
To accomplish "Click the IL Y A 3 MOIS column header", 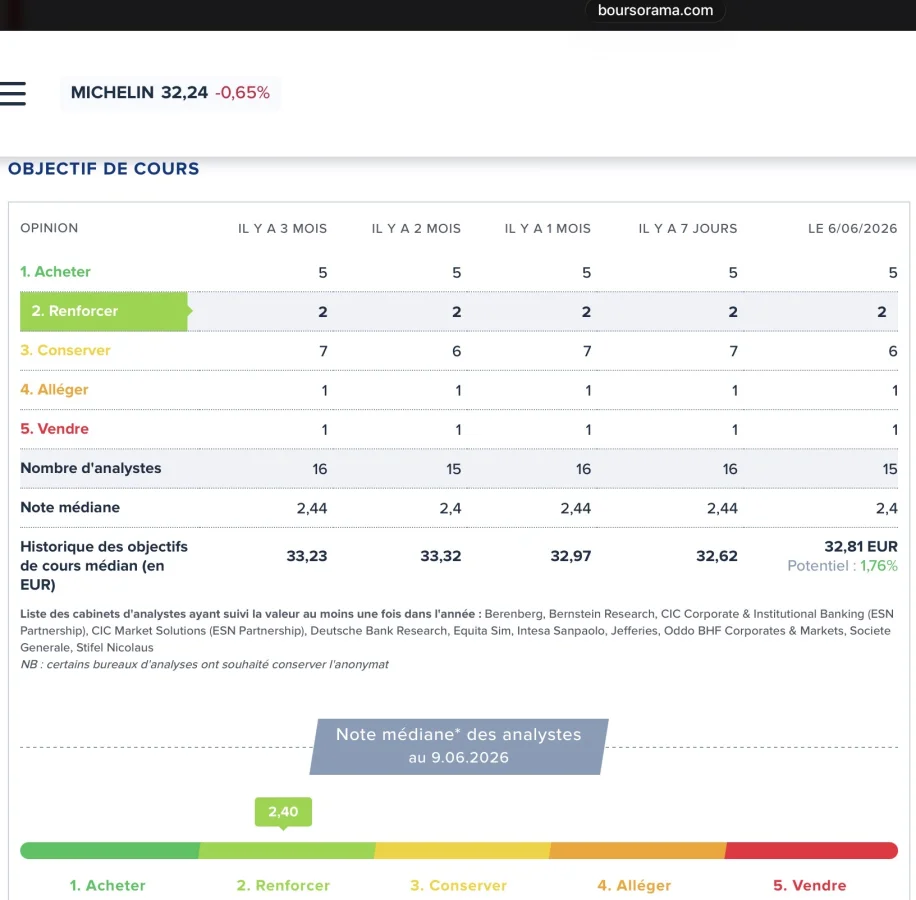I will [x=282, y=228].
